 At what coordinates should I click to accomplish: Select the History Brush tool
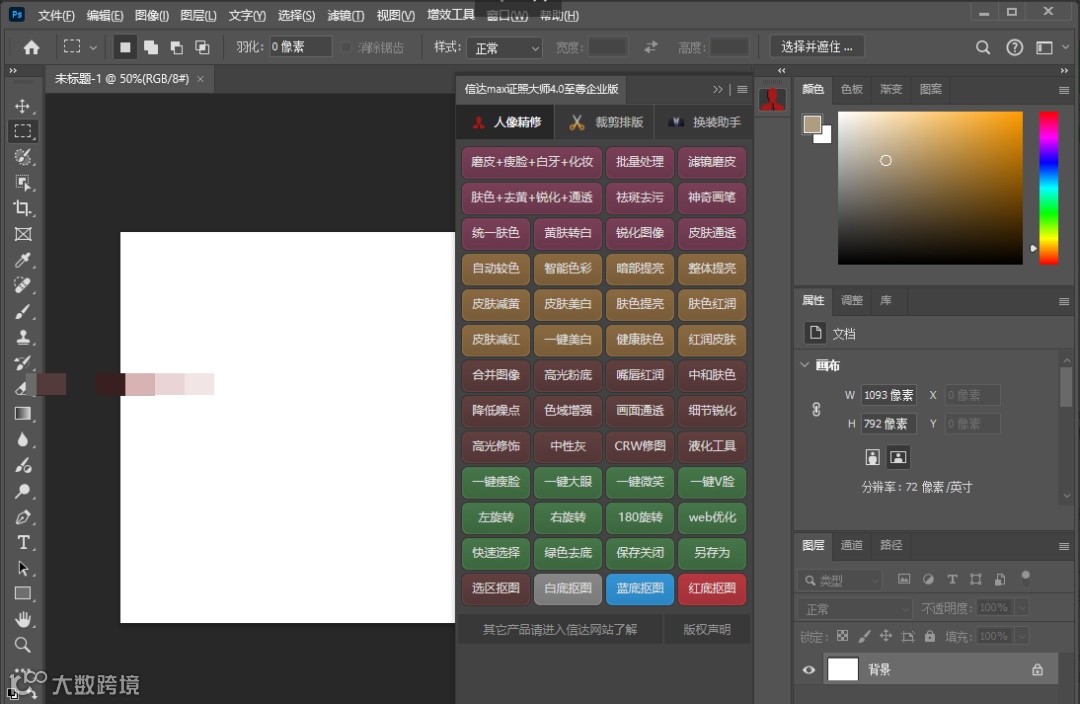tap(23, 362)
